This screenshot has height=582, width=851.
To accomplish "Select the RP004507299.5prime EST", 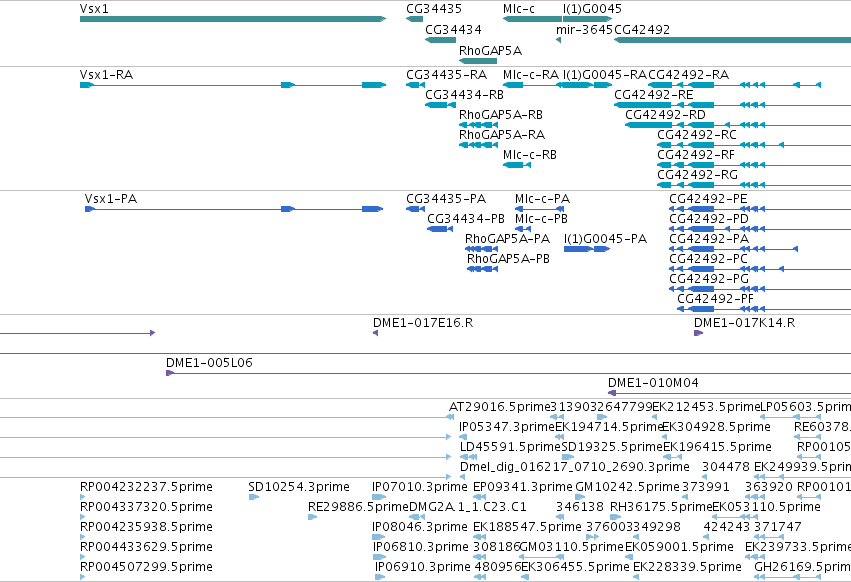I will click(82, 577).
